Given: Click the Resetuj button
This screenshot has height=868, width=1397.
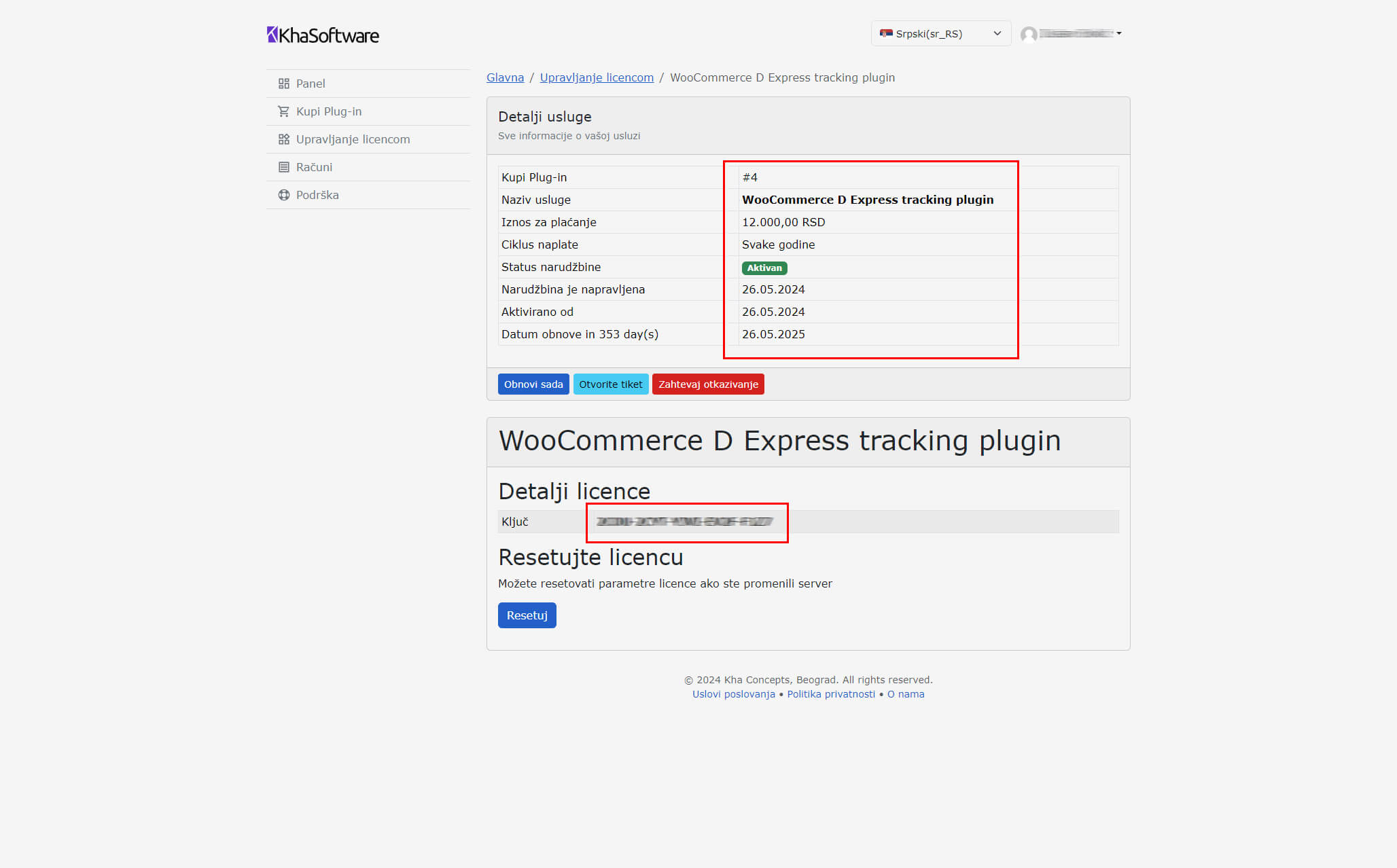Looking at the screenshot, I should pyautogui.click(x=527, y=615).
